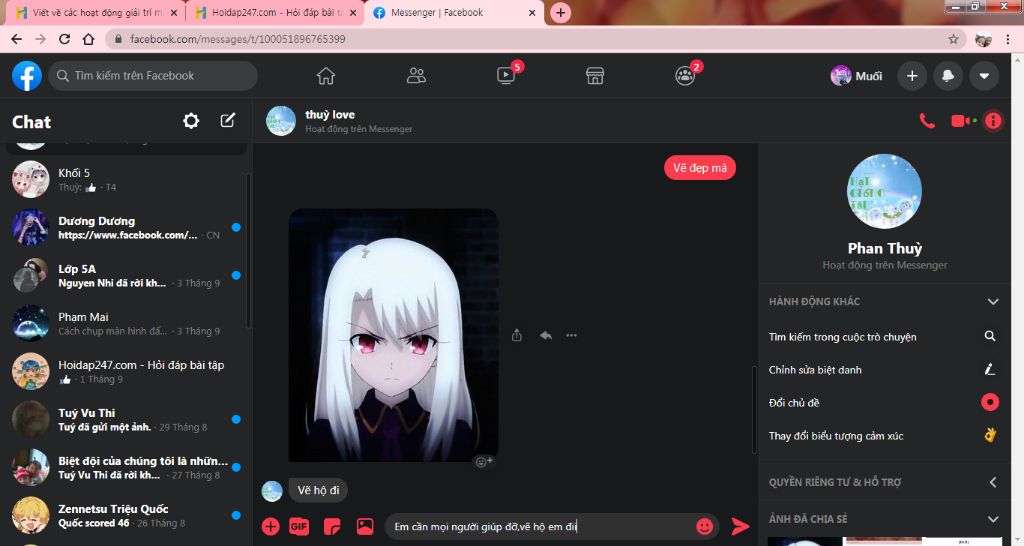Click the address bar URL
This screenshot has width=1024, height=546.
click(238, 39)
